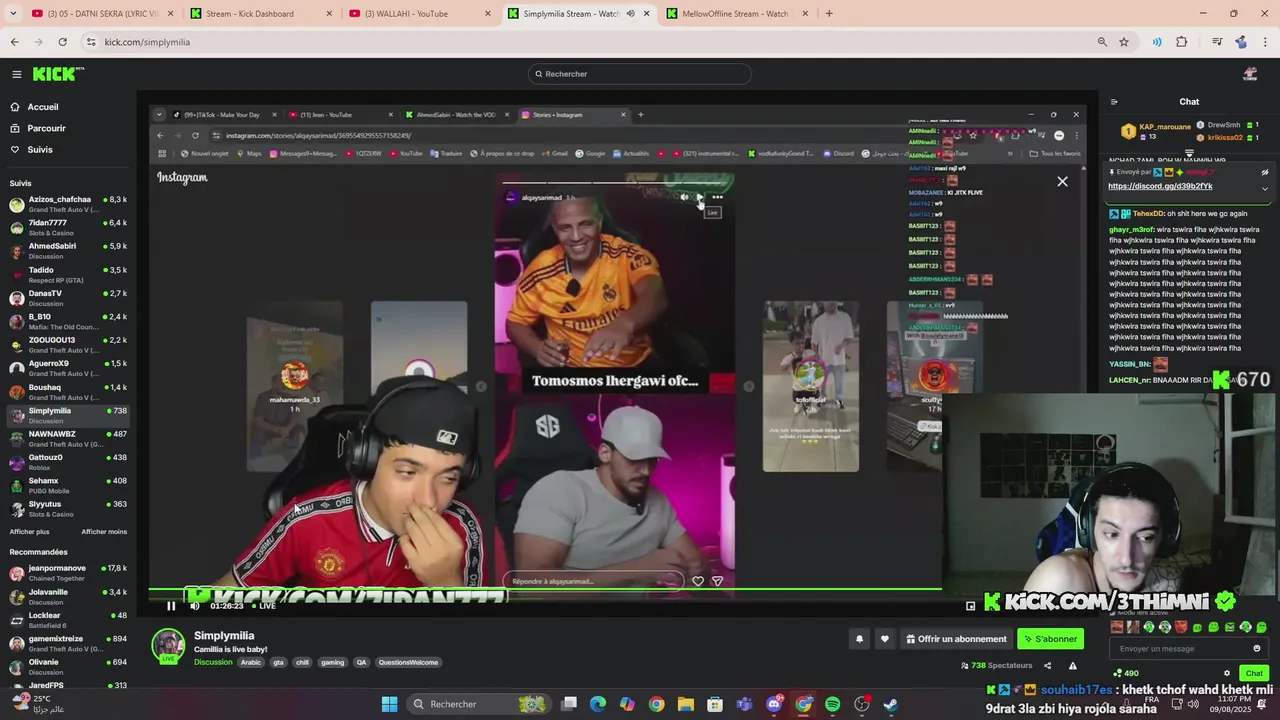Screen dimensions: 1280x720
Task: Click Offrir un abonnement button
Action: pyautogui.click(x=956, y=639)
